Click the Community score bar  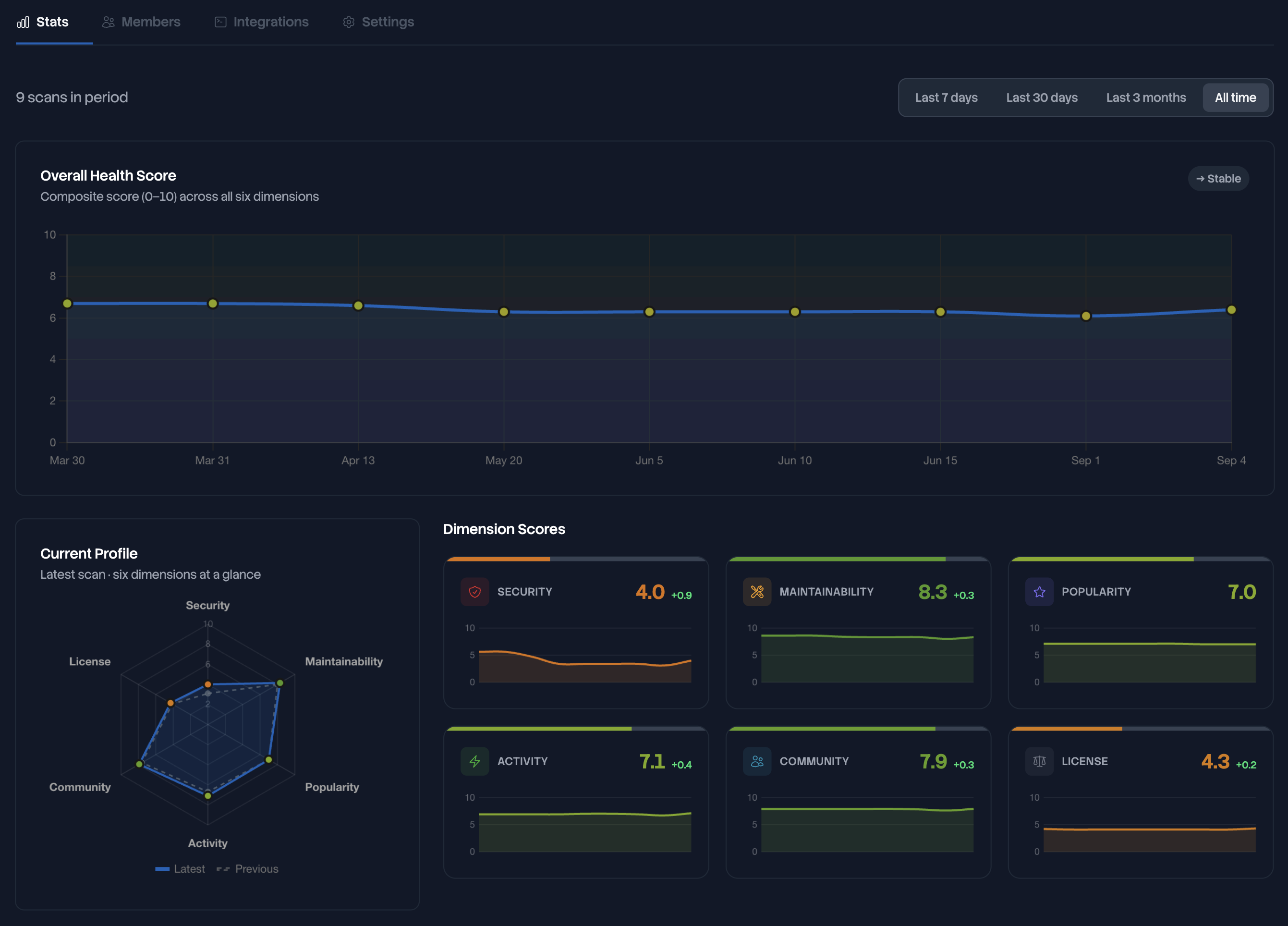tap(858, 728)
